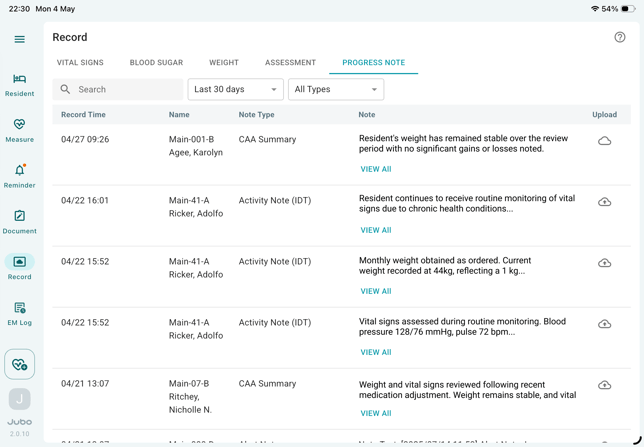This screenshot has width=644, height=447.
Task: Click the Main-001-B room label
Action: click(191, 139)
